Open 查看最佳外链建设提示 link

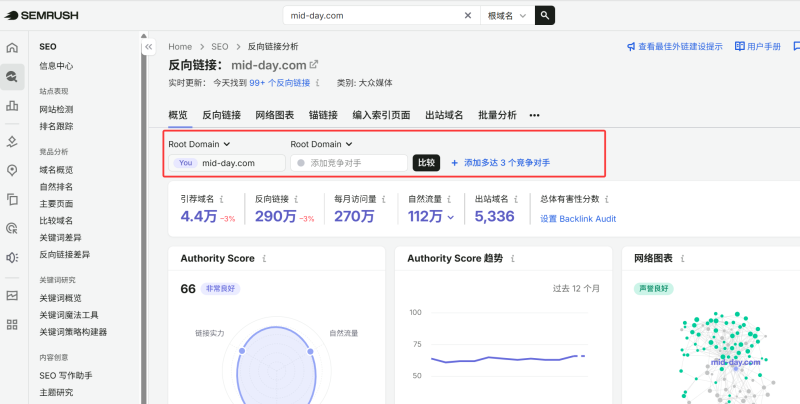(674, 46)
